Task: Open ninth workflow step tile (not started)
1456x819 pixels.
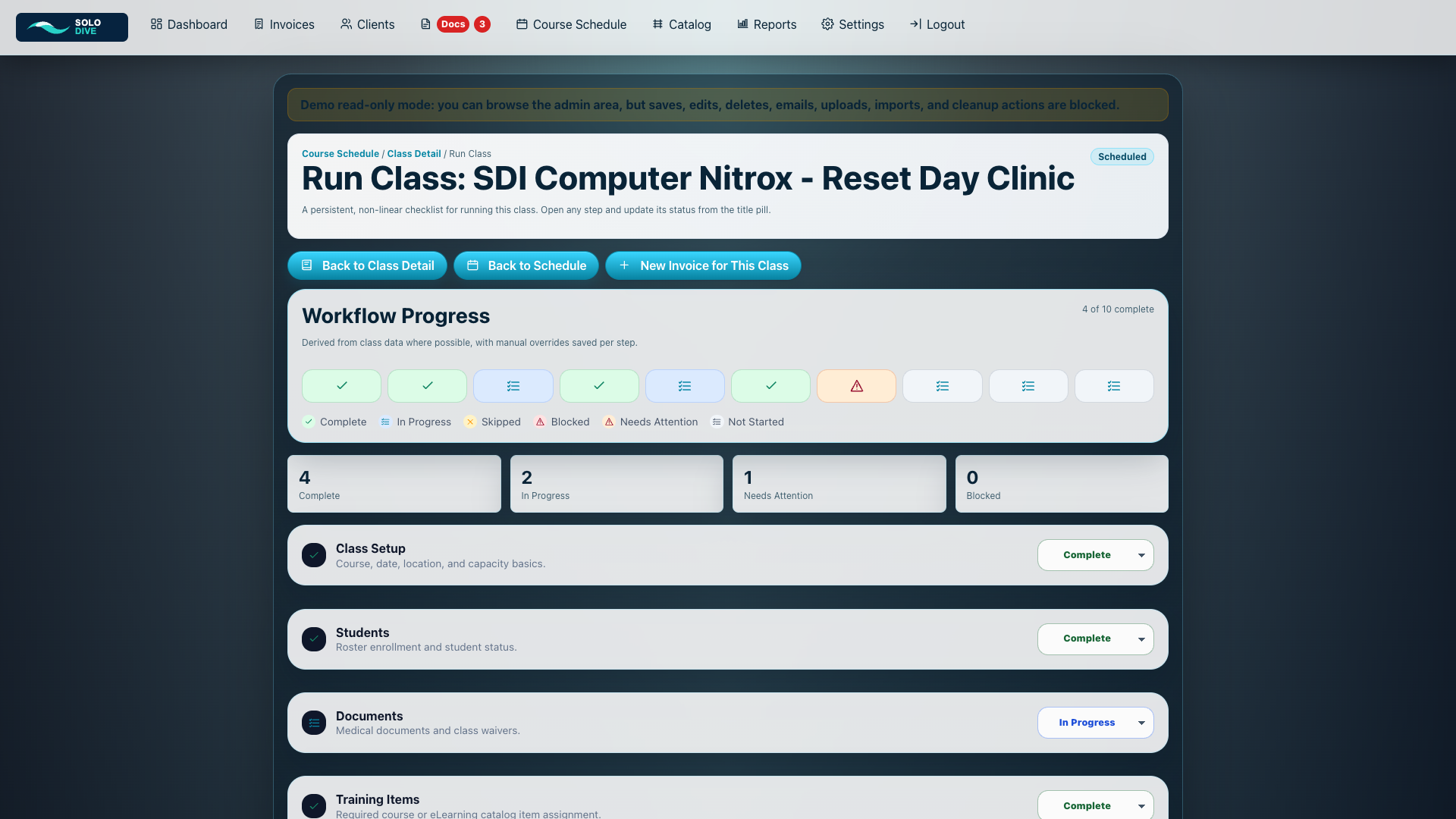Action: click(x=1028, y=386)
